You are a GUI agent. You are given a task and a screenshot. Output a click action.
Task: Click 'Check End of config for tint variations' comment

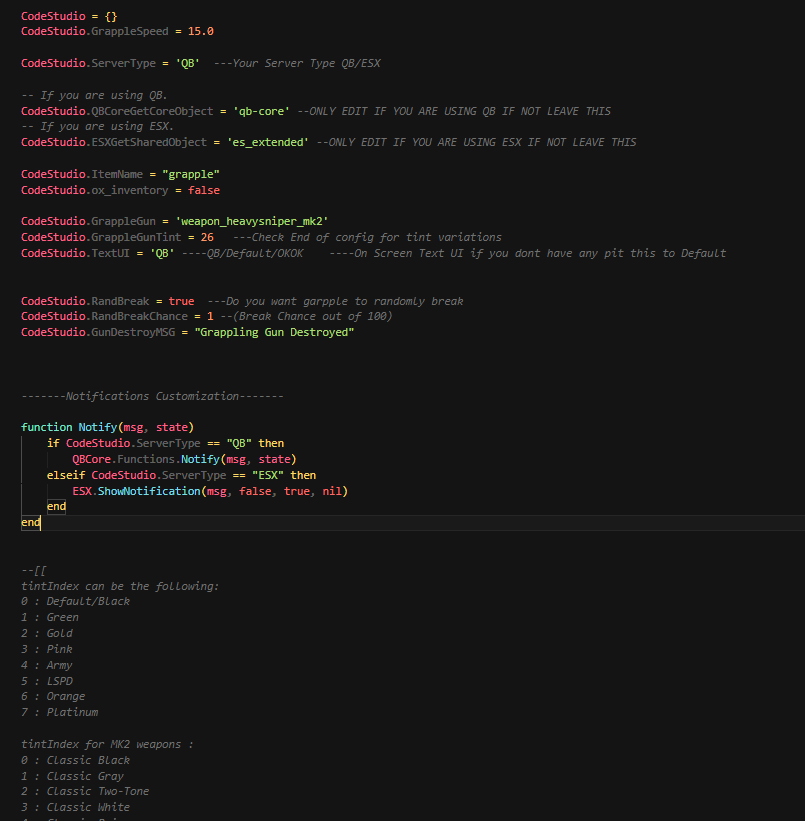[x=367, y=238]
